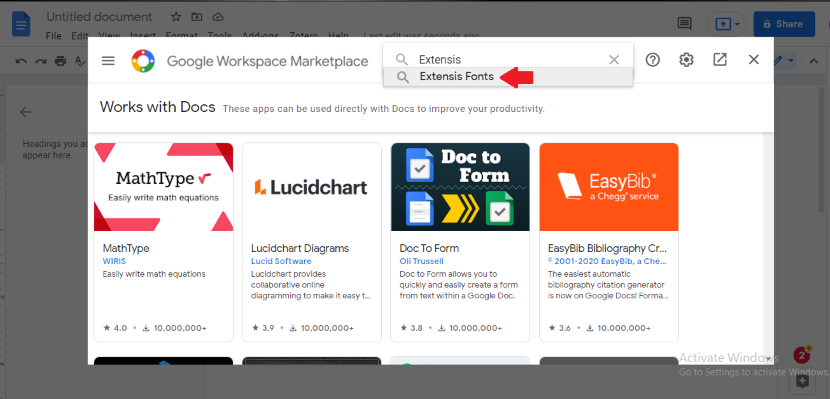Click the MathType app title

(126, 248)
